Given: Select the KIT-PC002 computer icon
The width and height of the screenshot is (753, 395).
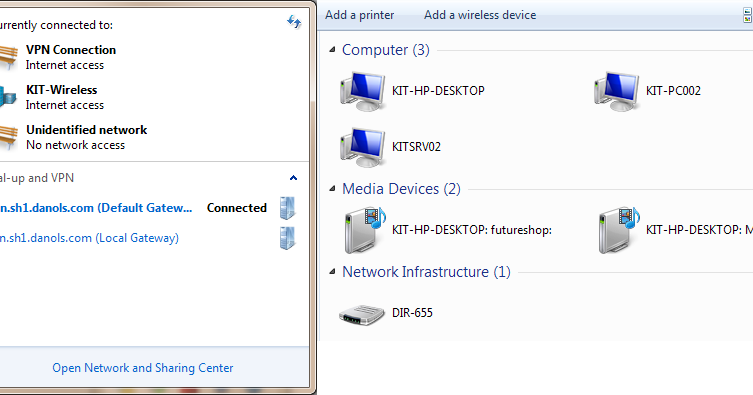Looking at the screenshot, I should 617,91.
